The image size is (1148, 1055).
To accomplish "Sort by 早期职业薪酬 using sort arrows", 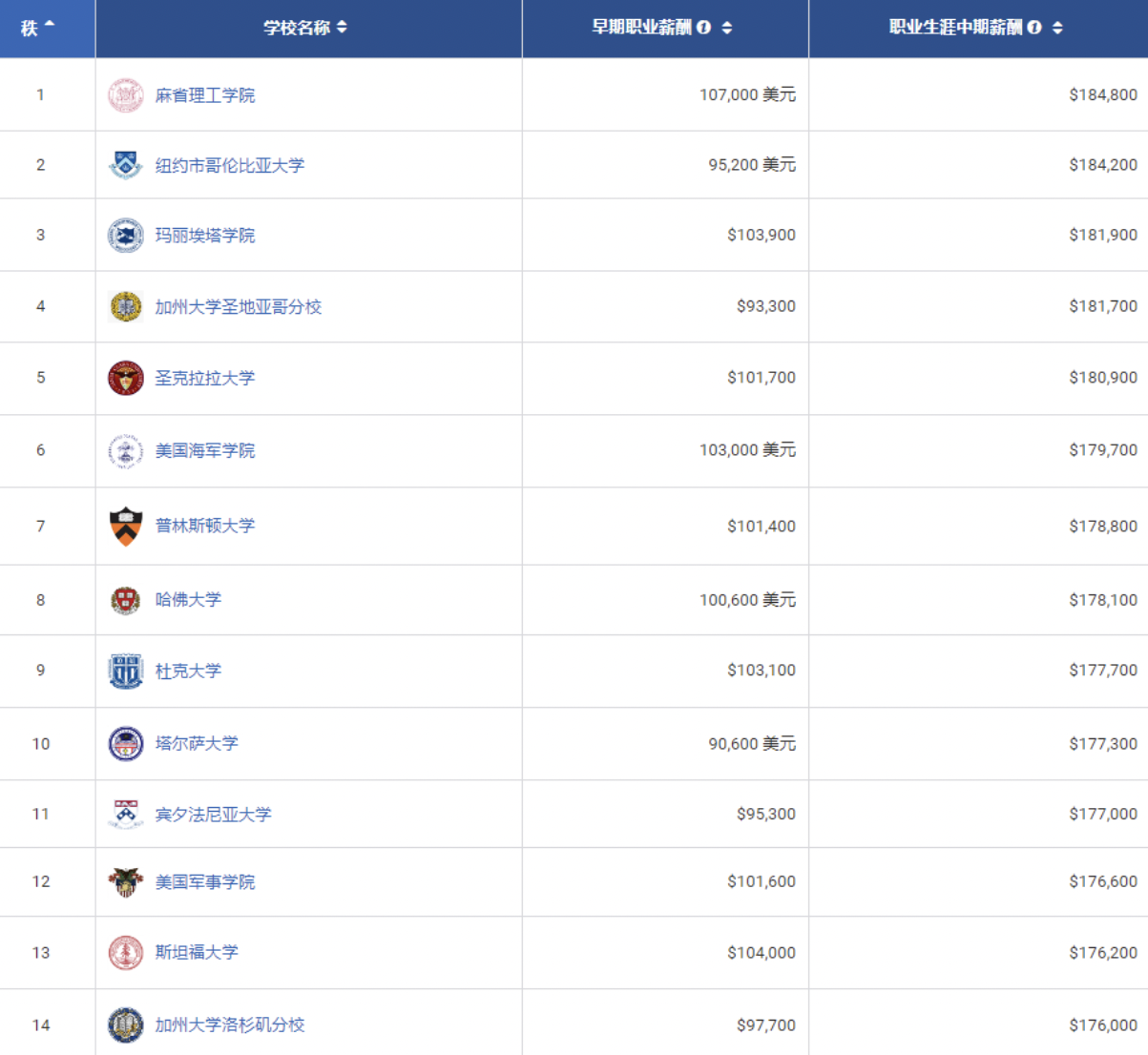I will point(727,28).
